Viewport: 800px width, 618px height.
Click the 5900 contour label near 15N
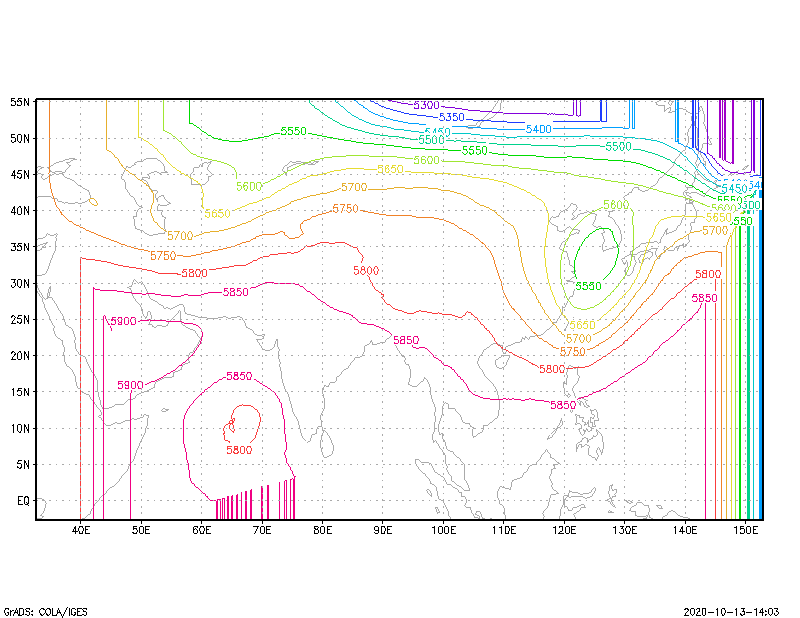click(130, 385)
